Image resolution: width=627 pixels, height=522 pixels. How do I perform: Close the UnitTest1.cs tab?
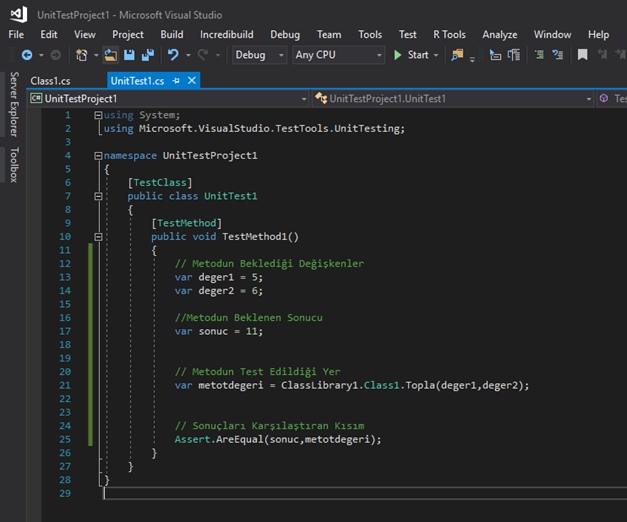pos(192,80)
